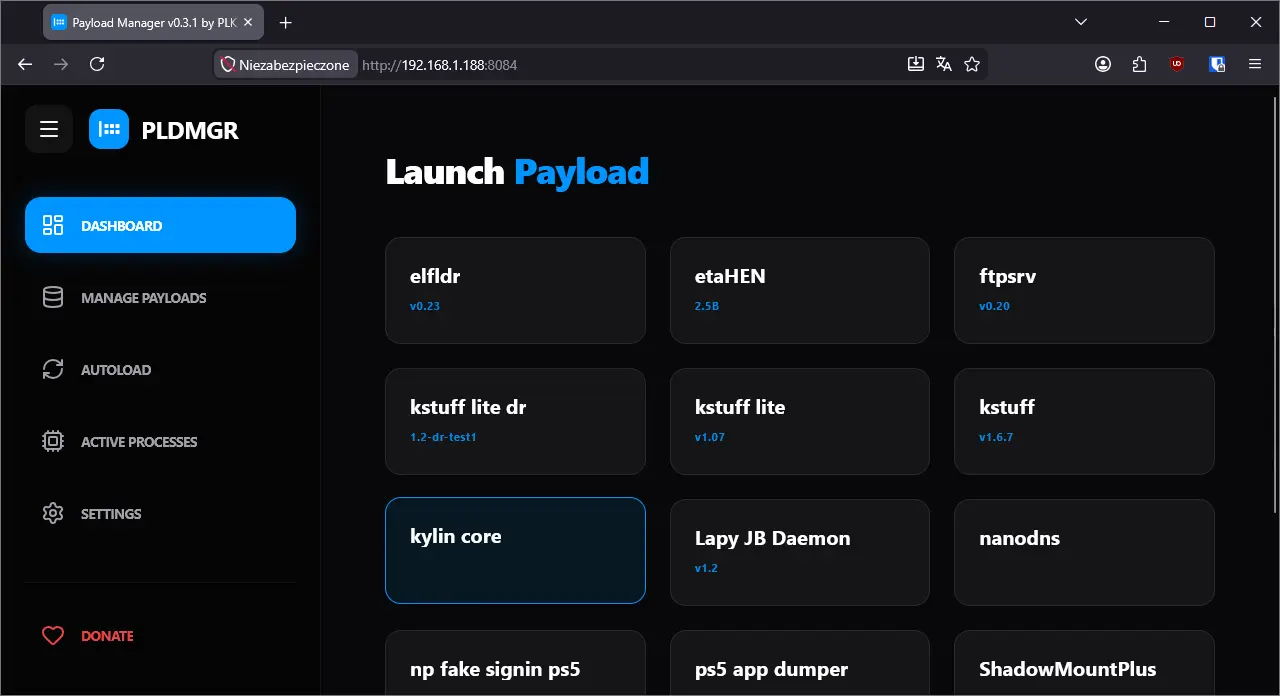Click the uBlock Origin extension icon
Viewport: 1280px width, 696px height.
(1177, 64)
